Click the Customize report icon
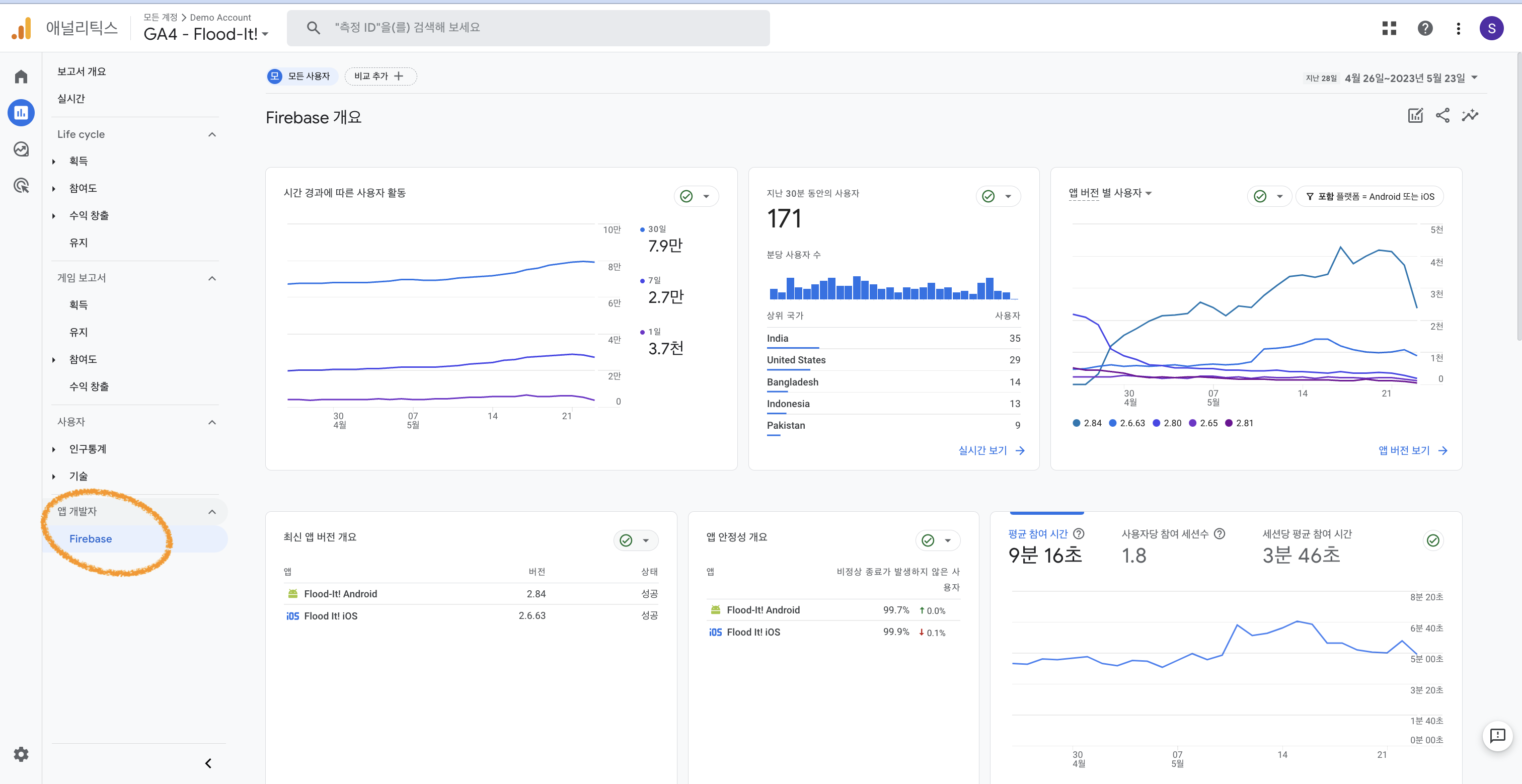 coord(1415,116)
